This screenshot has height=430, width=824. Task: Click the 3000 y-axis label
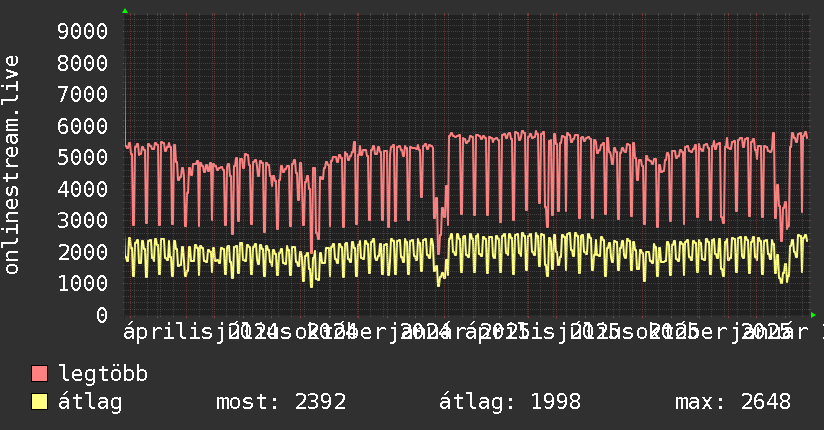click(x=83, y=221)
